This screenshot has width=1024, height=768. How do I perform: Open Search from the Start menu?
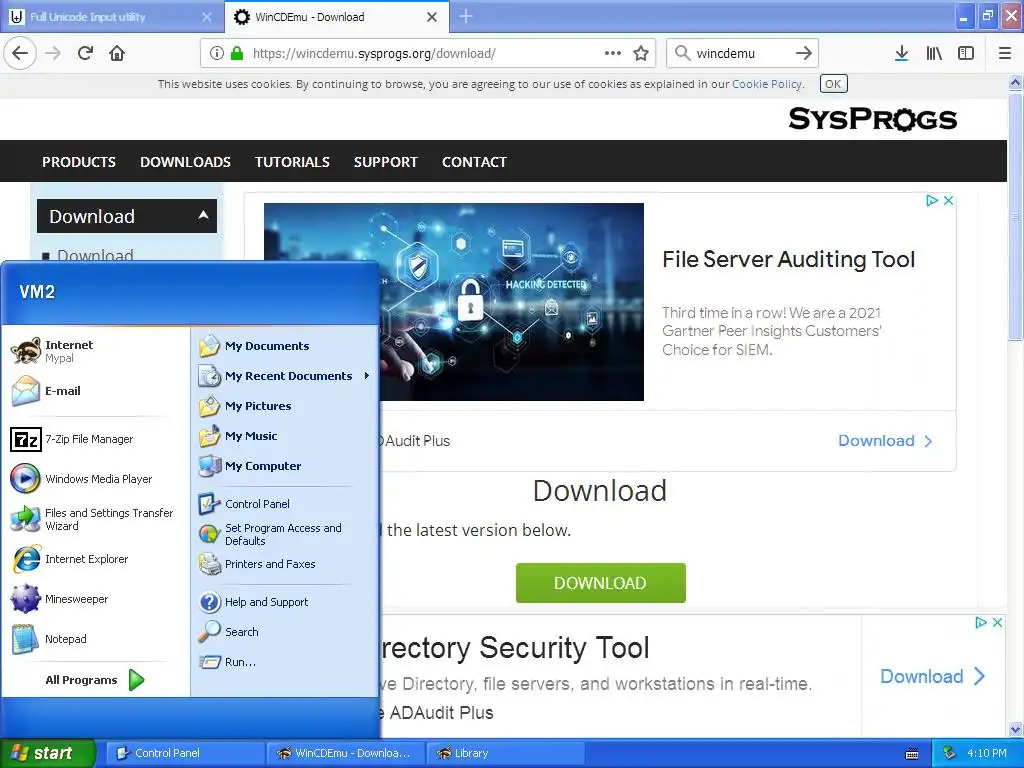pos(285,632)
